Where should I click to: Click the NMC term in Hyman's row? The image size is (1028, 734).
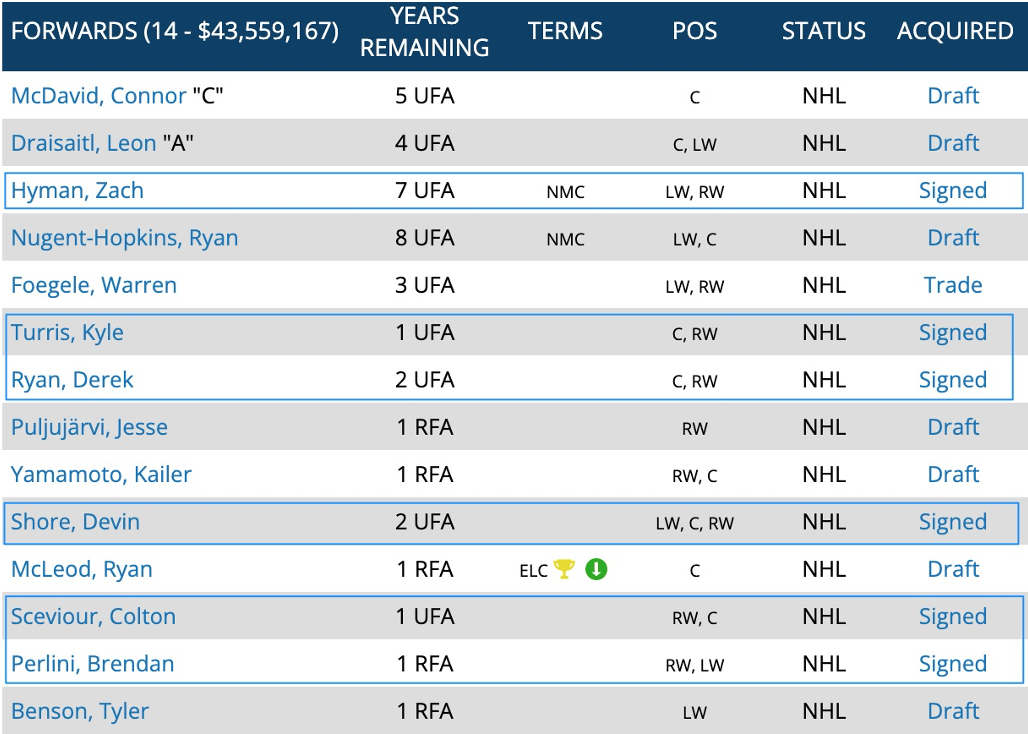(x=565, y=192)
